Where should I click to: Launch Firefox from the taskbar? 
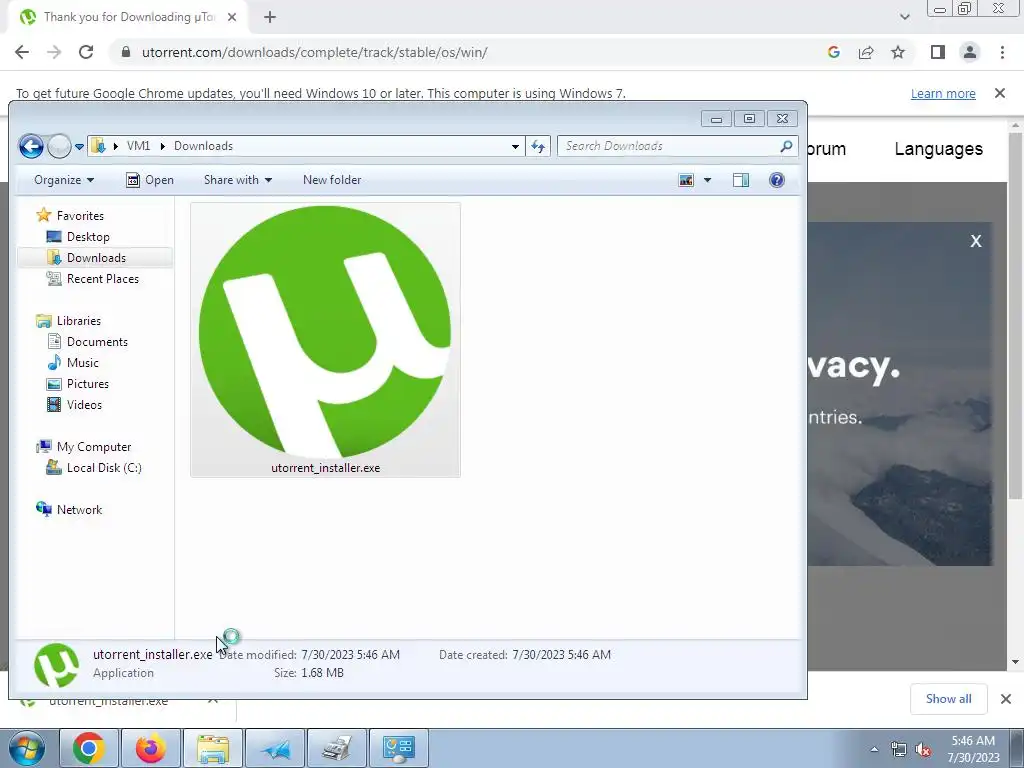(151, 748)
